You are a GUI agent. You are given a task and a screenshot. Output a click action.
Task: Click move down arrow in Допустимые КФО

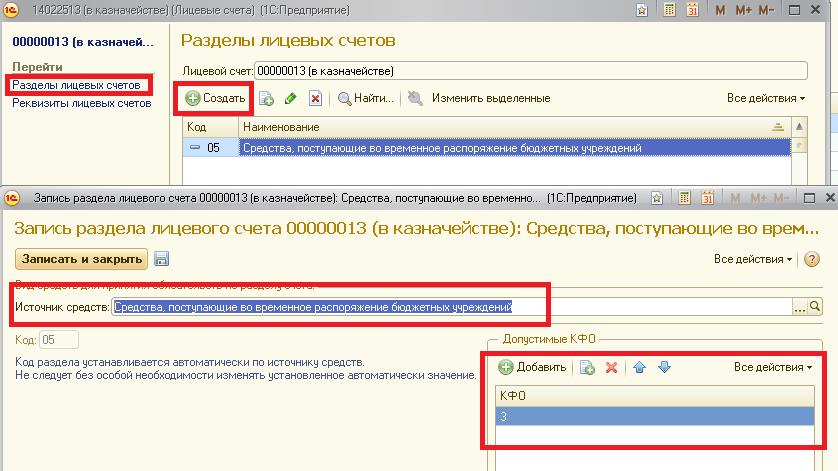click(664, 367)
